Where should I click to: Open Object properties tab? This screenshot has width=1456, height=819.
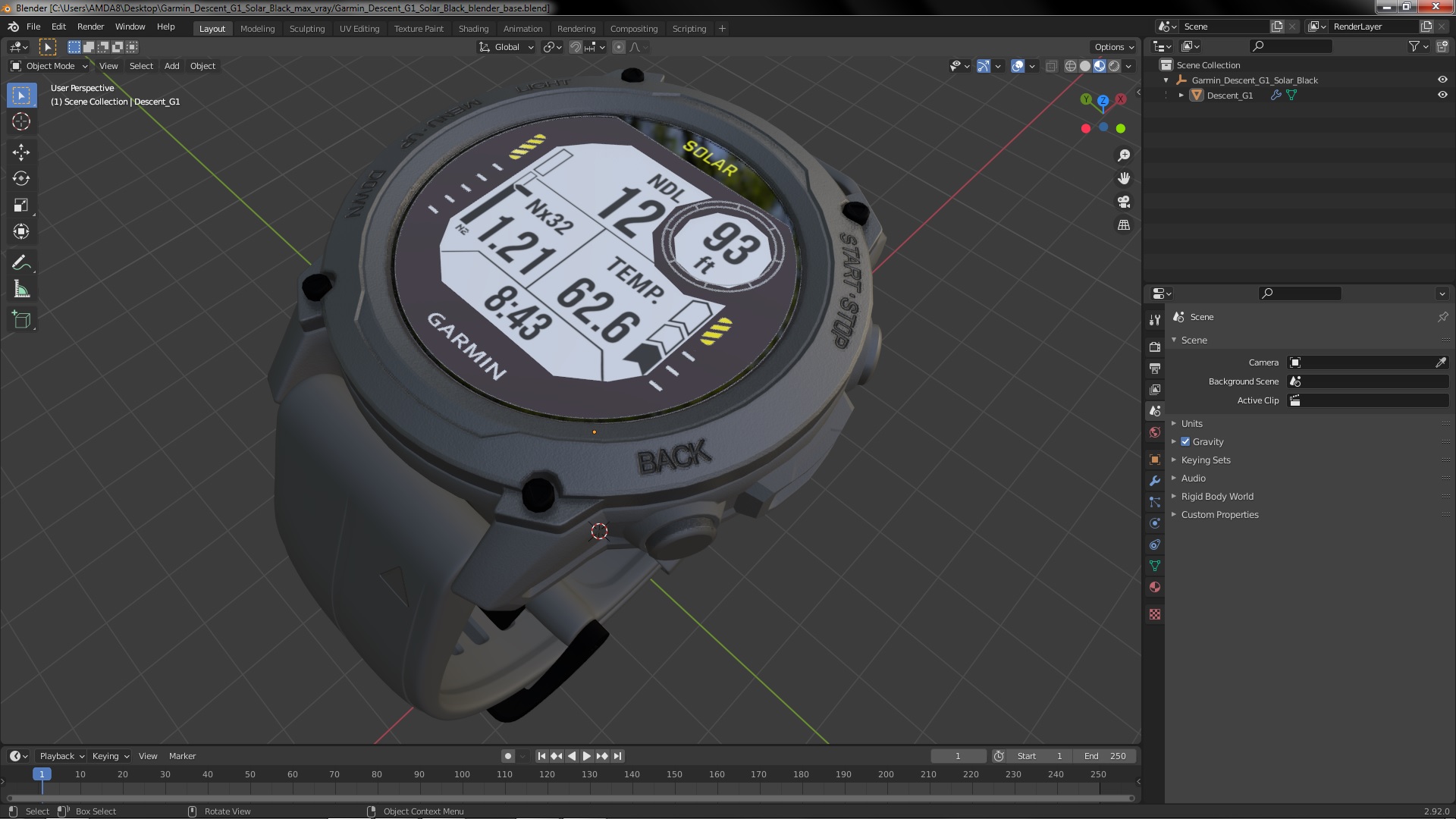click(1155, 460)
